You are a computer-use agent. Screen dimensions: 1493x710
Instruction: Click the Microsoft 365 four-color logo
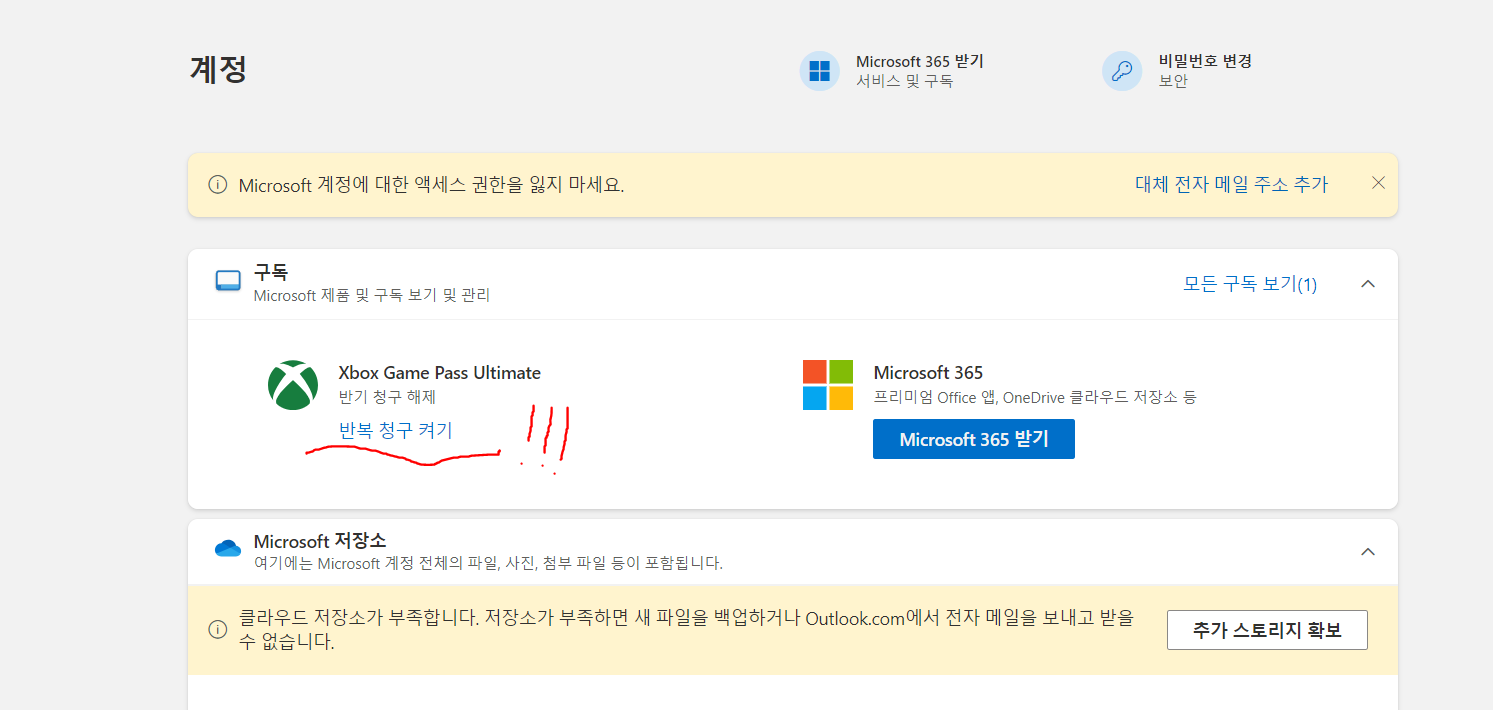click(828, 385)
